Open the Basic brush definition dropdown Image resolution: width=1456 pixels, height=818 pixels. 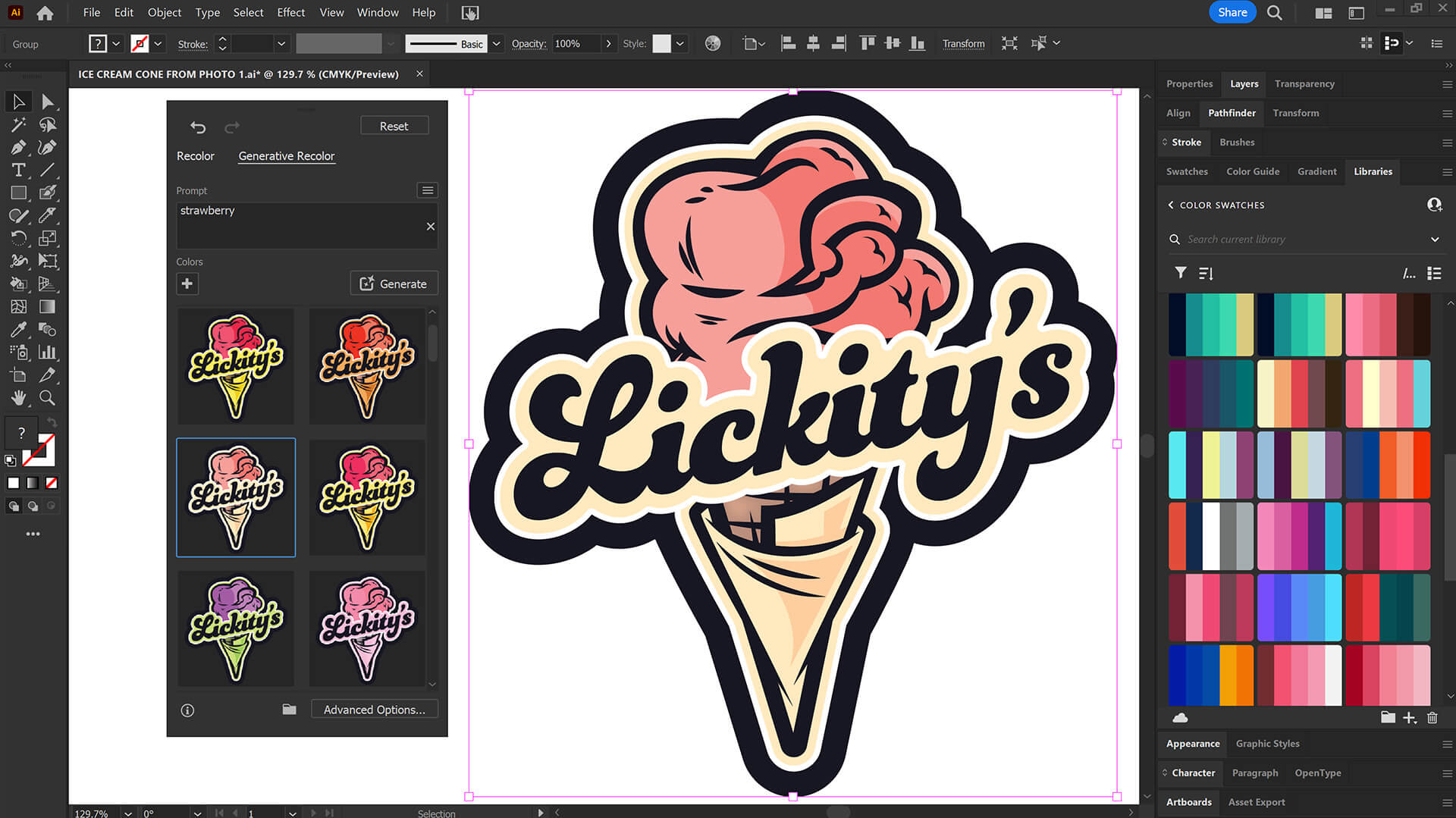(496, 44)
